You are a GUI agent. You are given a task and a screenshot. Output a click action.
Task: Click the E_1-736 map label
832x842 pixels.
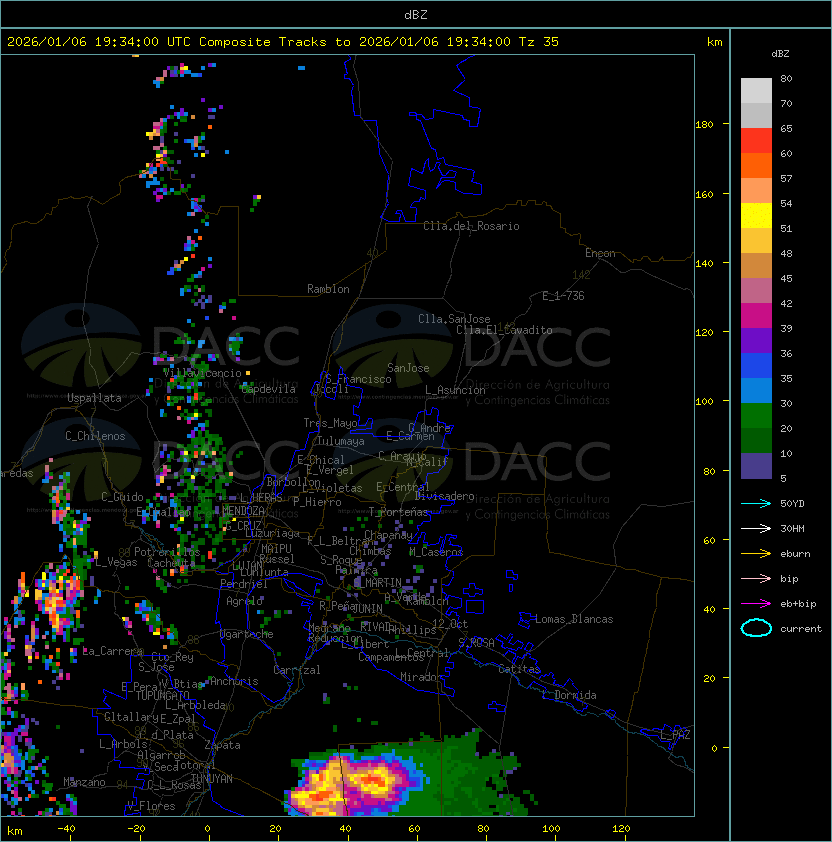(563, 296)
